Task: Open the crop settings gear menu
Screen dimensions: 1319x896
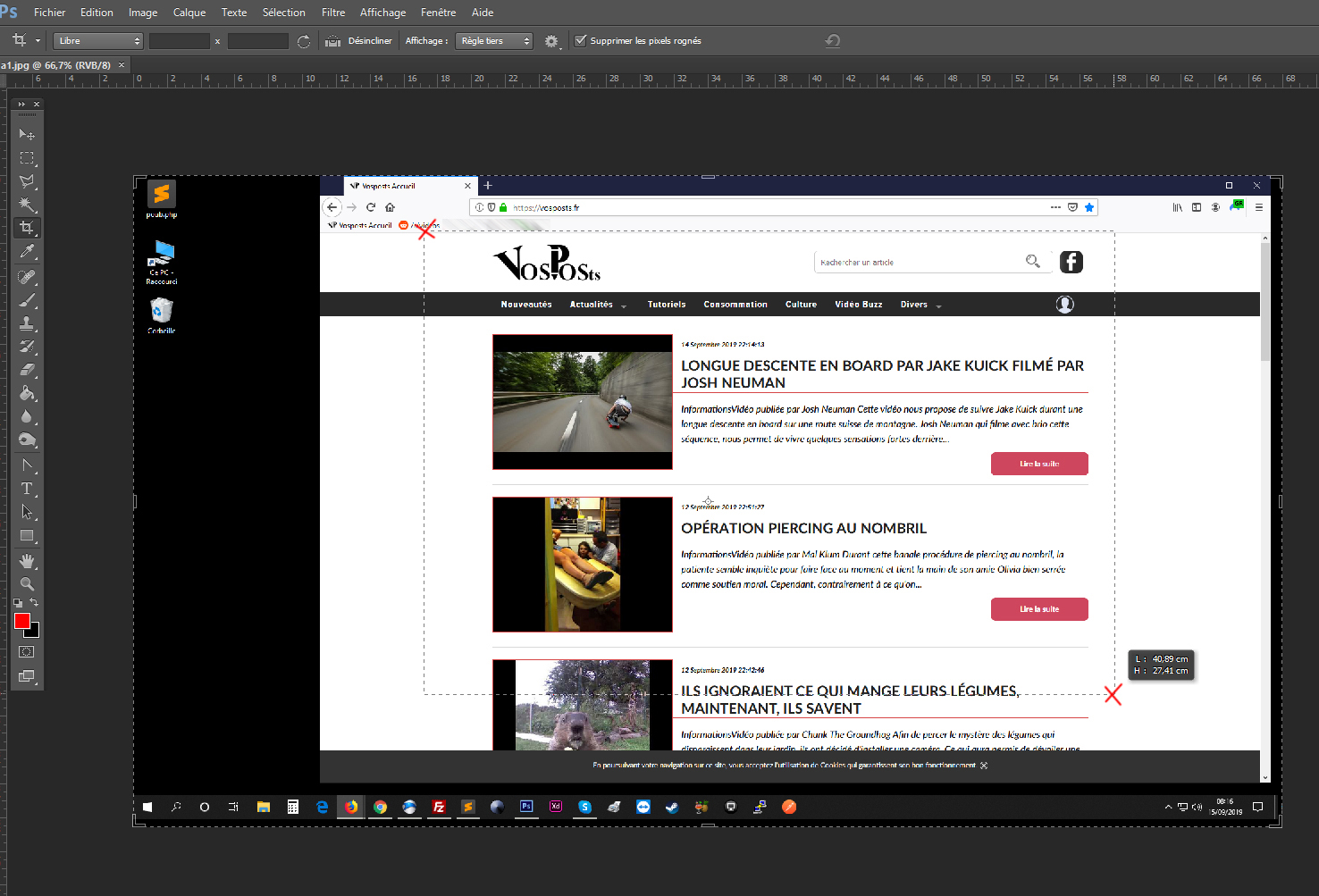Action: pos(551,41)
